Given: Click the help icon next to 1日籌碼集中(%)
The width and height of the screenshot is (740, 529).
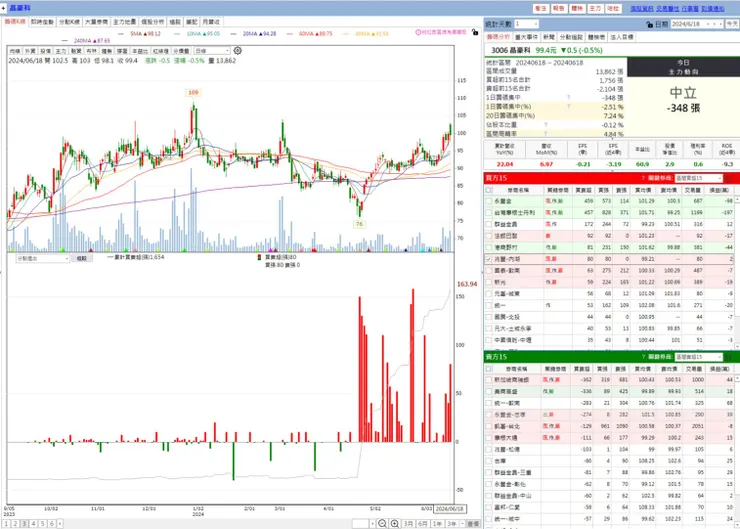Looking at the screenshot, I should pyautogui.click(x=569, y=107).
